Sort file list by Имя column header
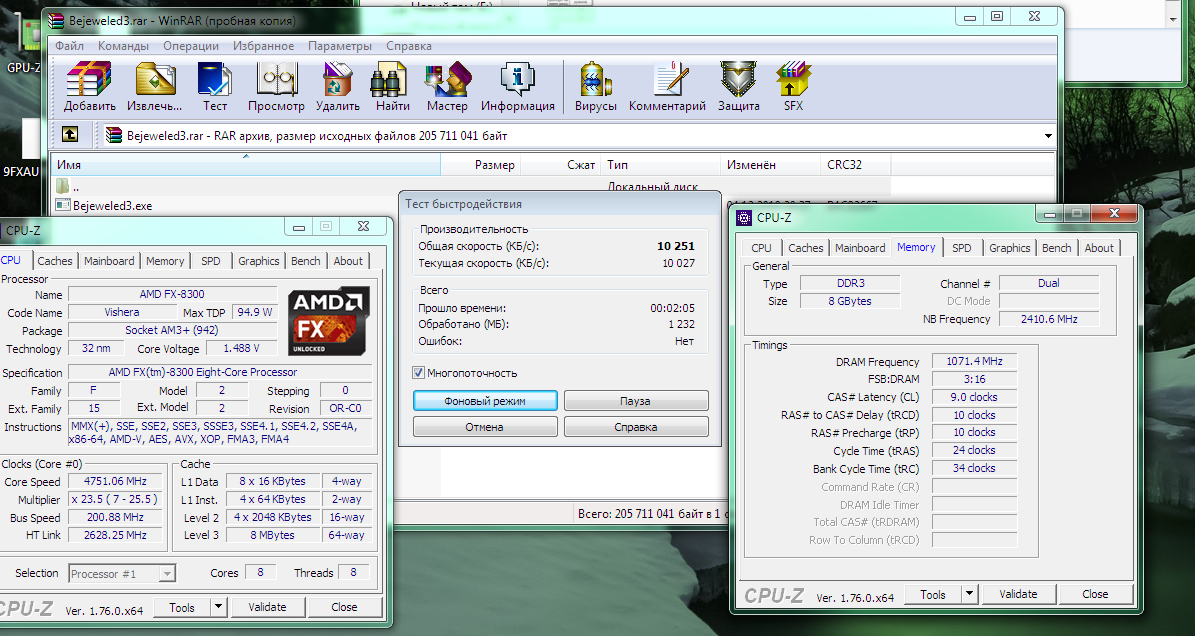1195x636 pixels. coord(245,165)
